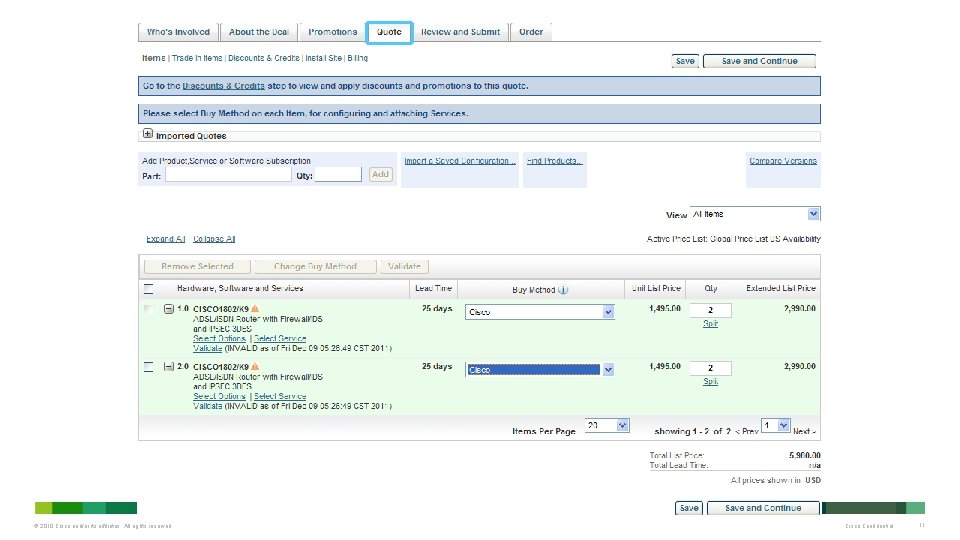Open Trade In Items sub-step
Image resolution: width=960 pixels, height=540 pixels.
[197, 58]
